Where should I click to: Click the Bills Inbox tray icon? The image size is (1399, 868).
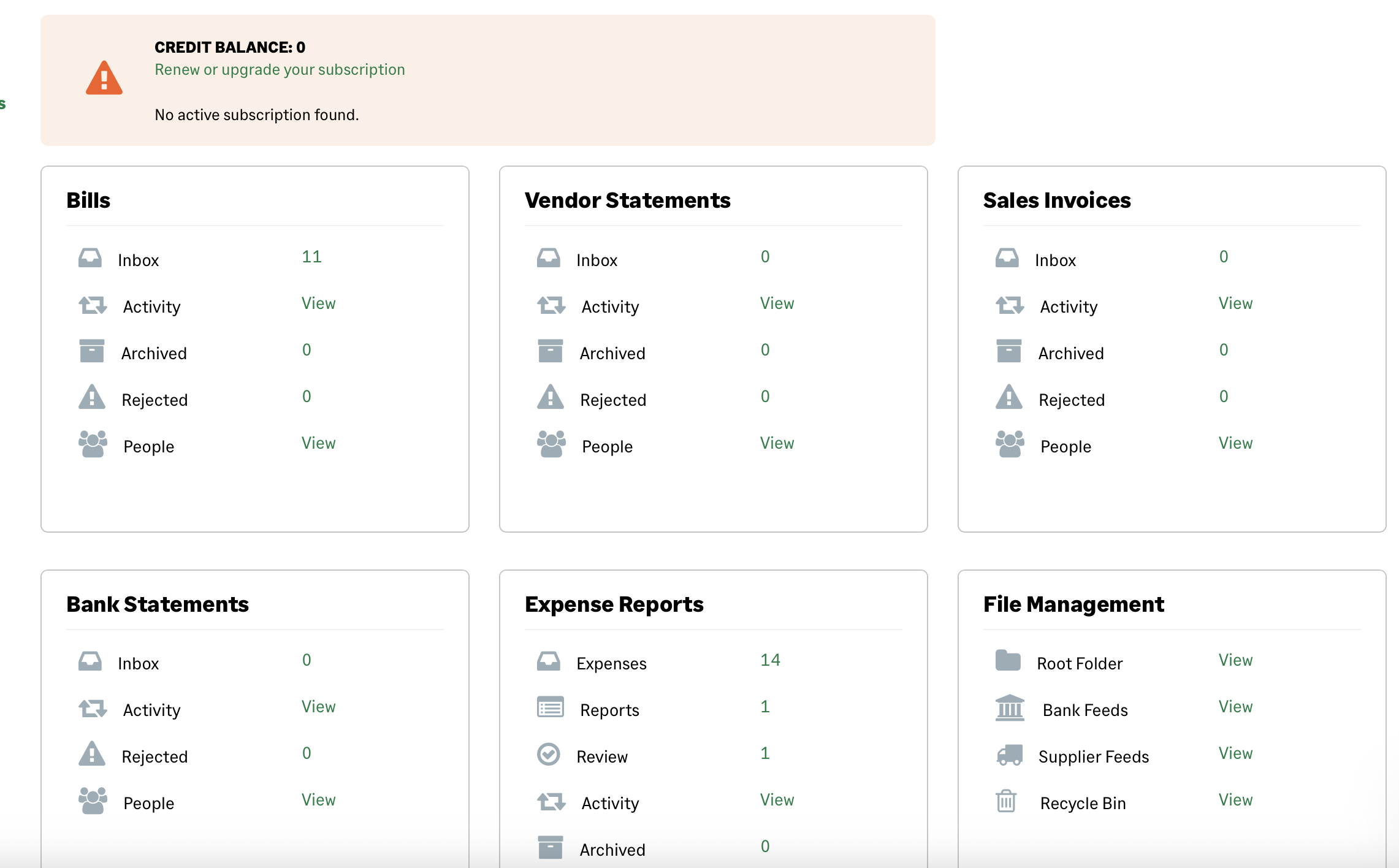click(90, 258)
